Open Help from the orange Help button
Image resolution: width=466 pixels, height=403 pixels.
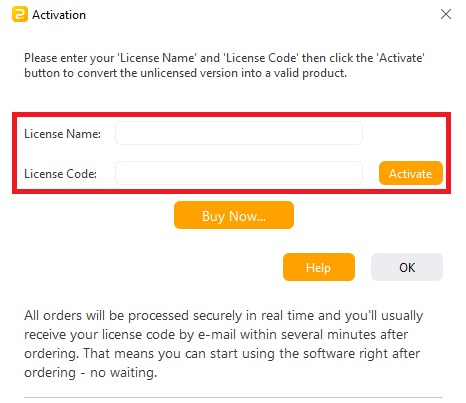point(319,267)
